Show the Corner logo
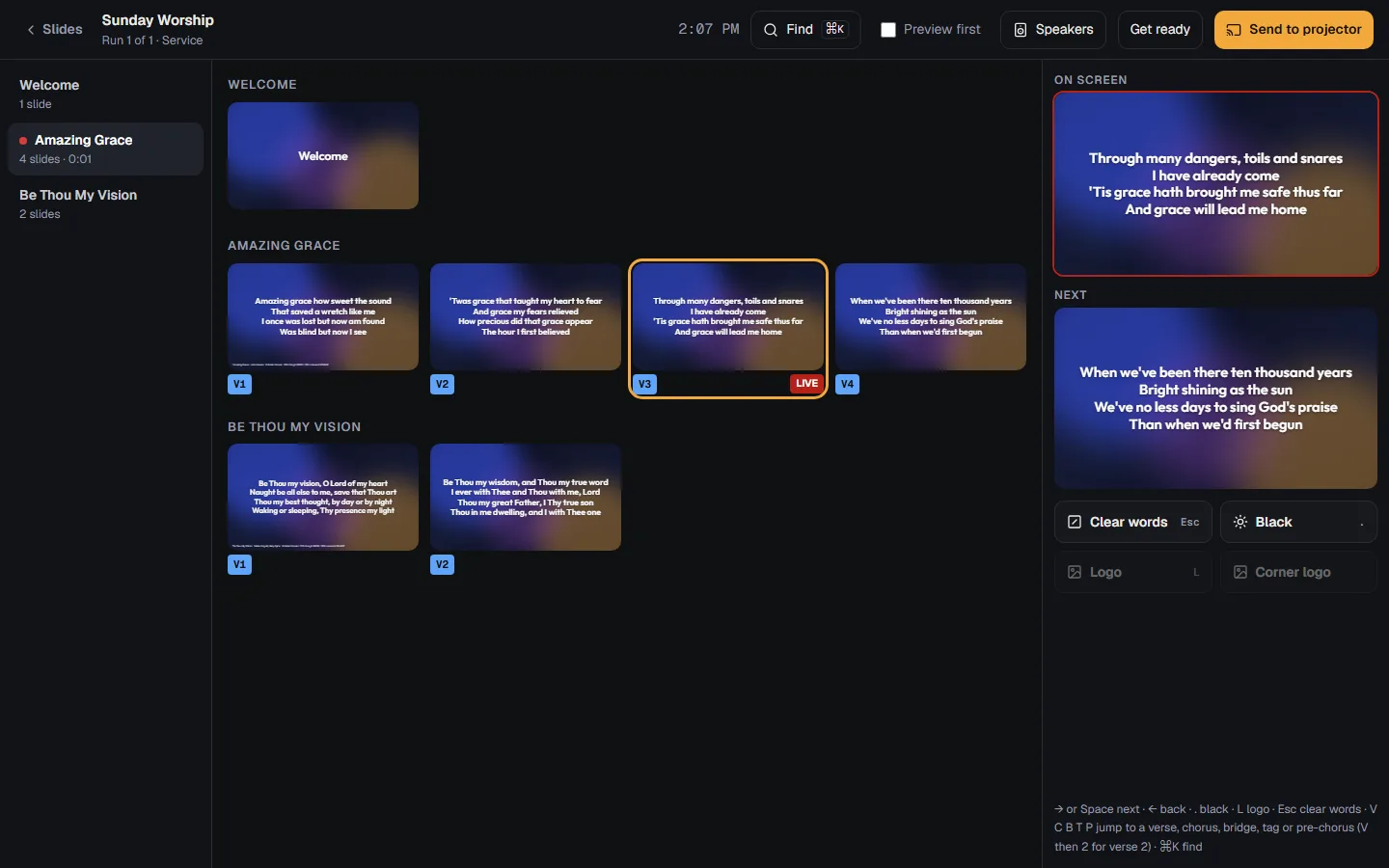This screenshot has width=1389, height=868. pyautogui.click(x=1298, y=572)
